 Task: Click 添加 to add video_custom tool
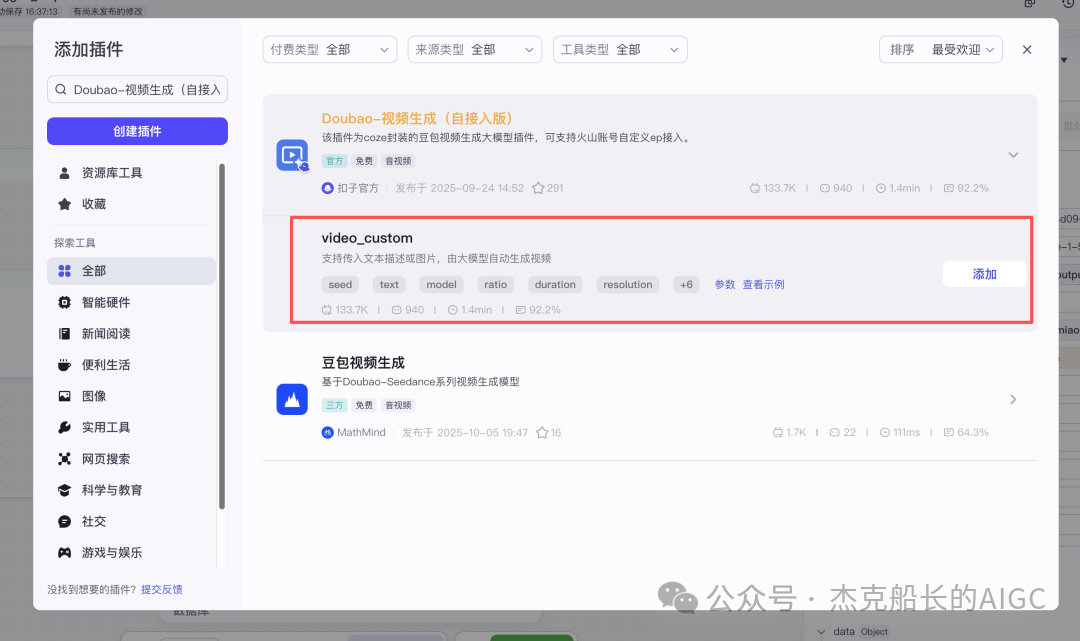[984, 274]
